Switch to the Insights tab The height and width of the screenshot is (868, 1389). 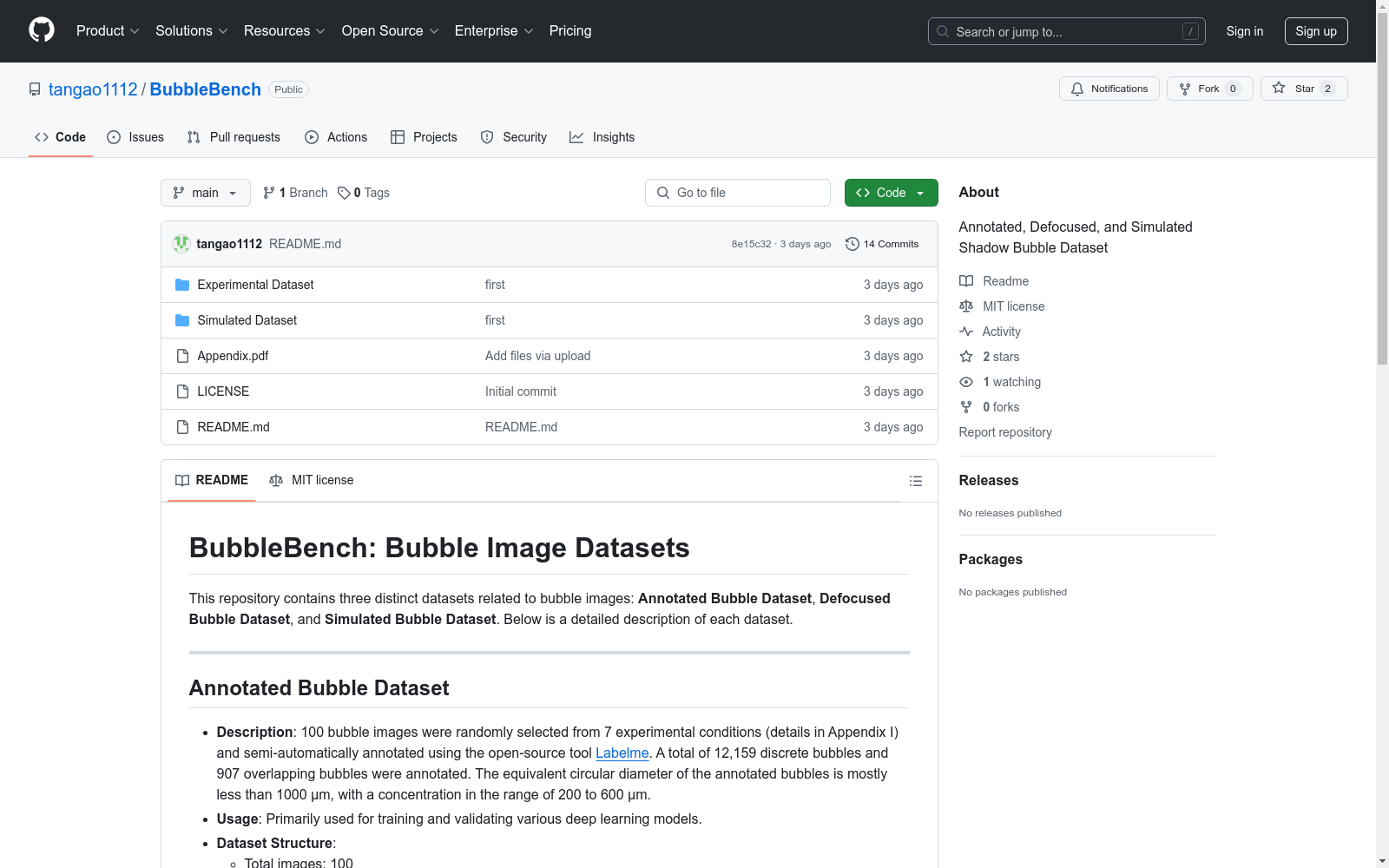pyautogui.click(x=602, y=137)
